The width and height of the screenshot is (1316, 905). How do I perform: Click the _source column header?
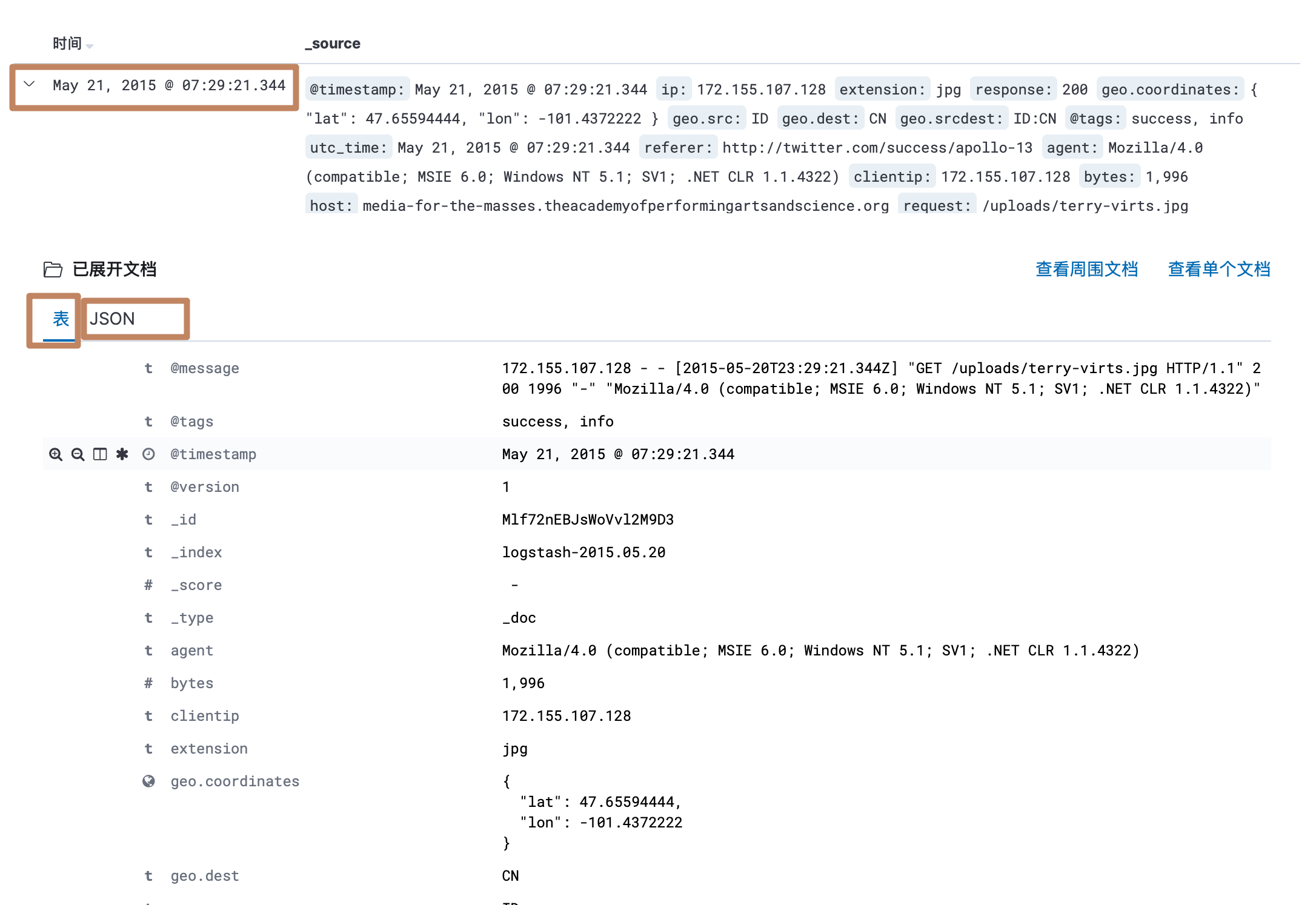(333, 44)
